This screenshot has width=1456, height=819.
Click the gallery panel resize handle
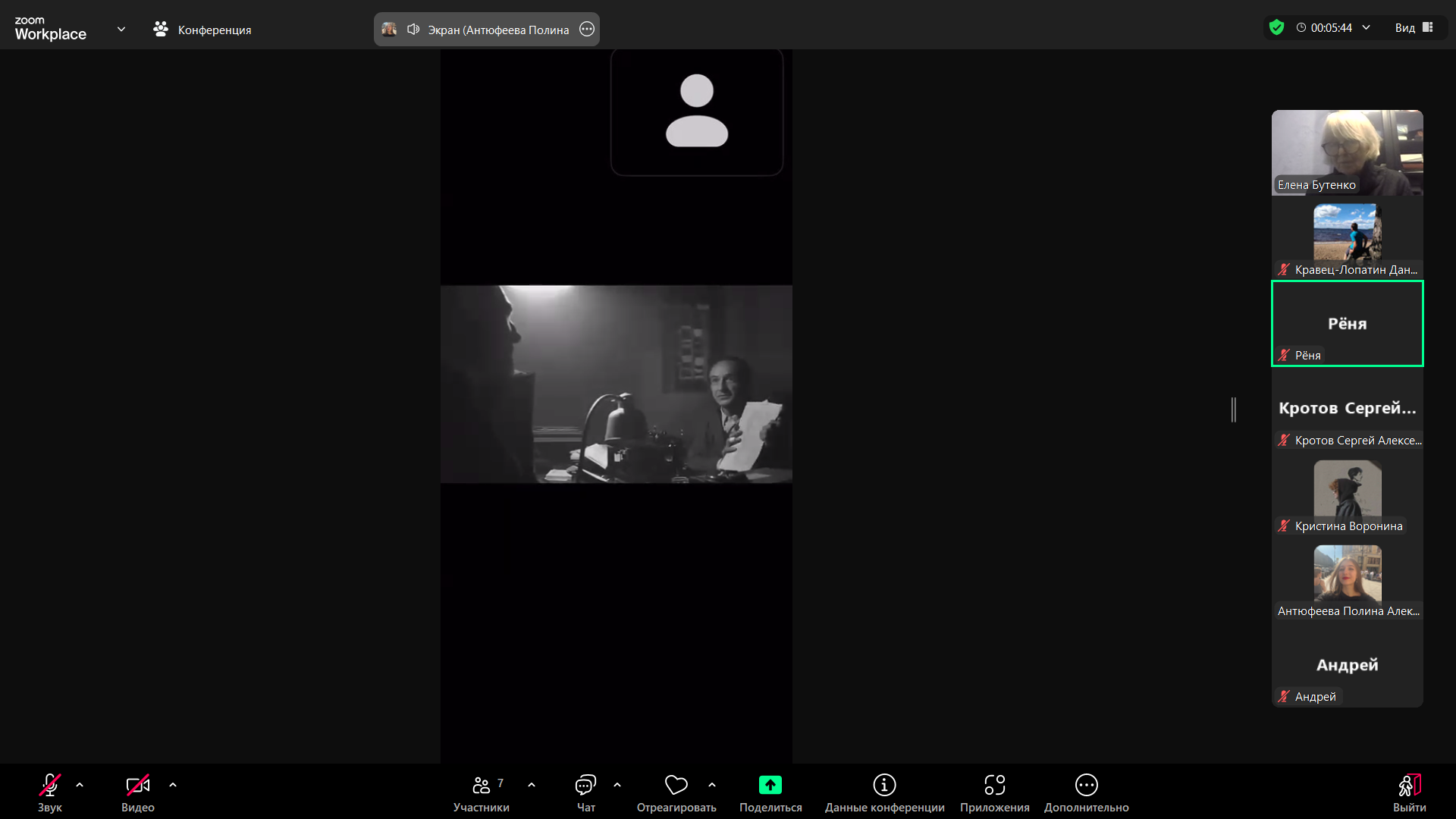click(x=1234, y=409)
